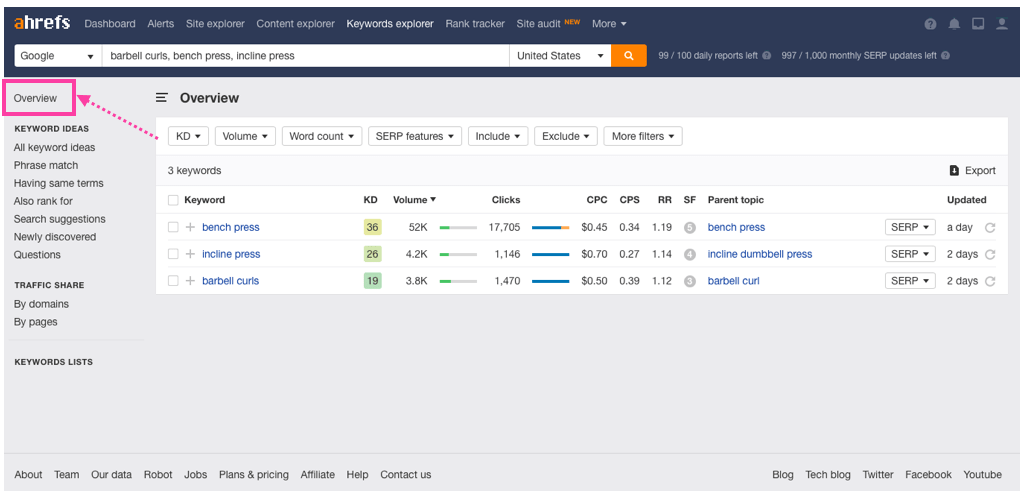
Task: Click bench press volume bar indicator
Action: pyautogui.click(x=458, y=228)
